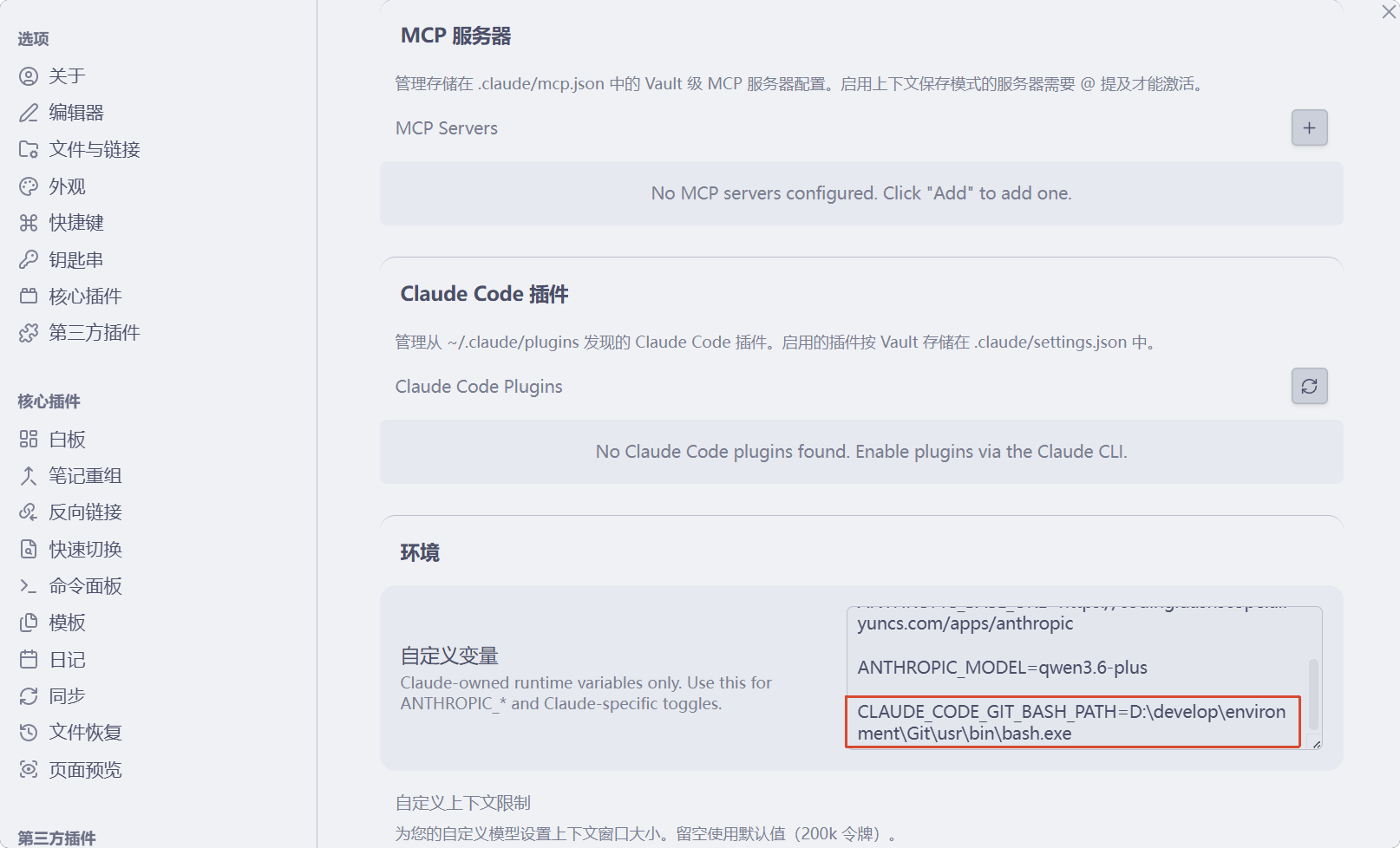1400x848 pixels.
Task: Open the 编辑器 settings pencil icon
Action: coord(29,113)
